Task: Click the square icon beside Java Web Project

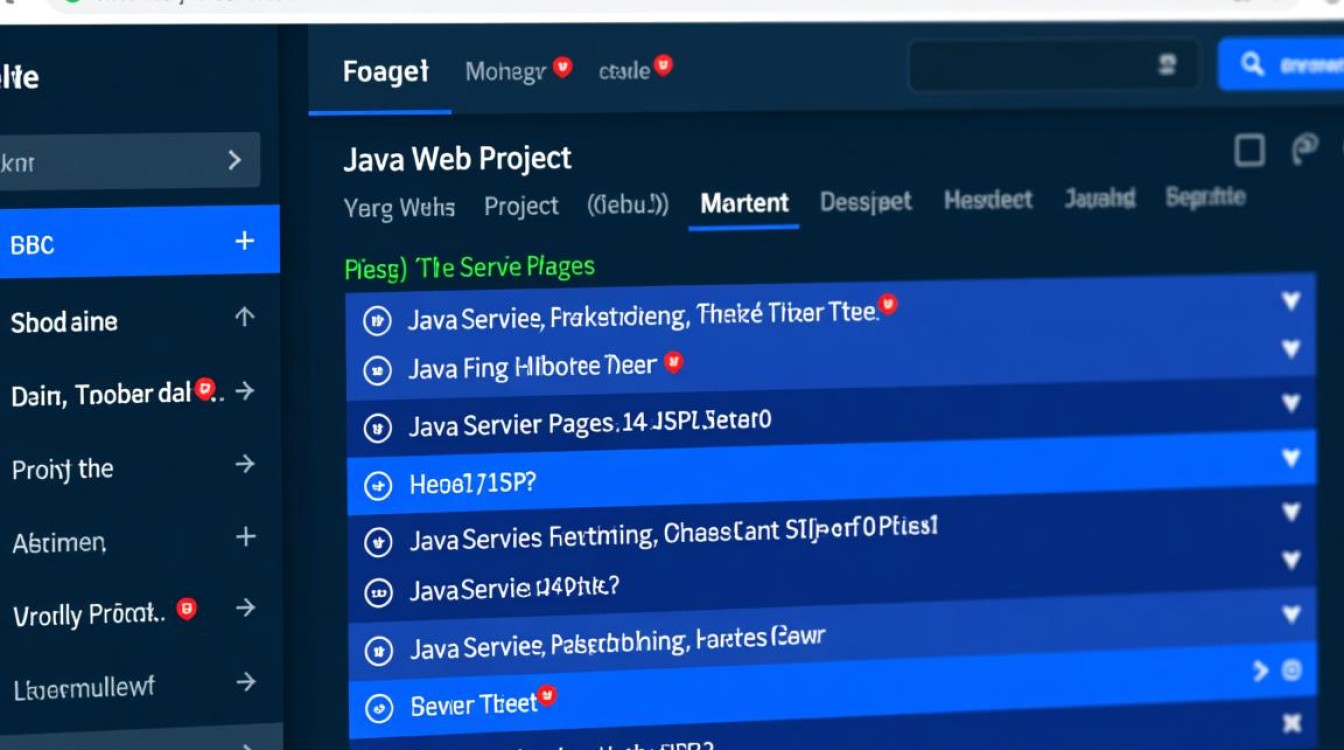Action: (1249, 151)
